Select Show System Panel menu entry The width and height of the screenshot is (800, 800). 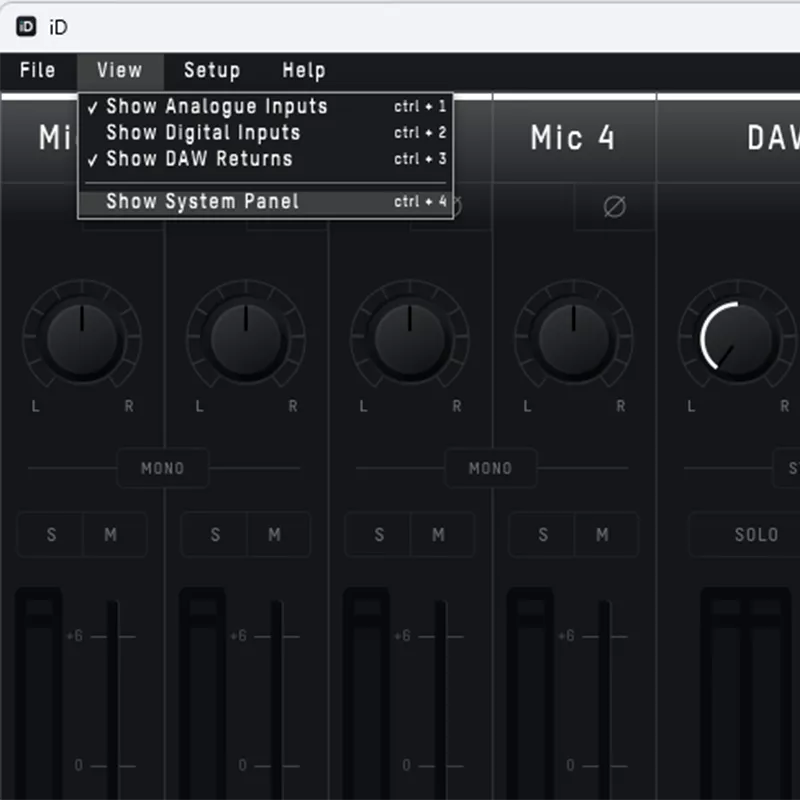203,201
